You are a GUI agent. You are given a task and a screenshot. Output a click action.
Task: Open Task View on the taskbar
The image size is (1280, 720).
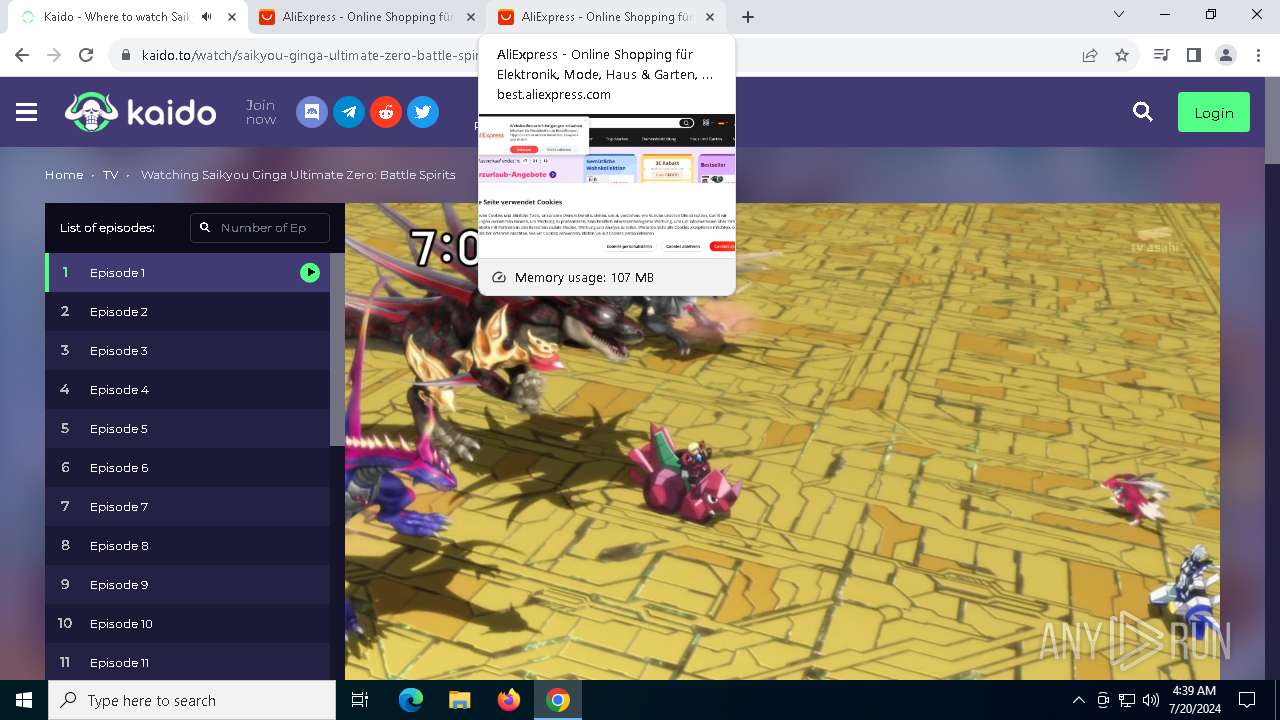coord(360,700)
